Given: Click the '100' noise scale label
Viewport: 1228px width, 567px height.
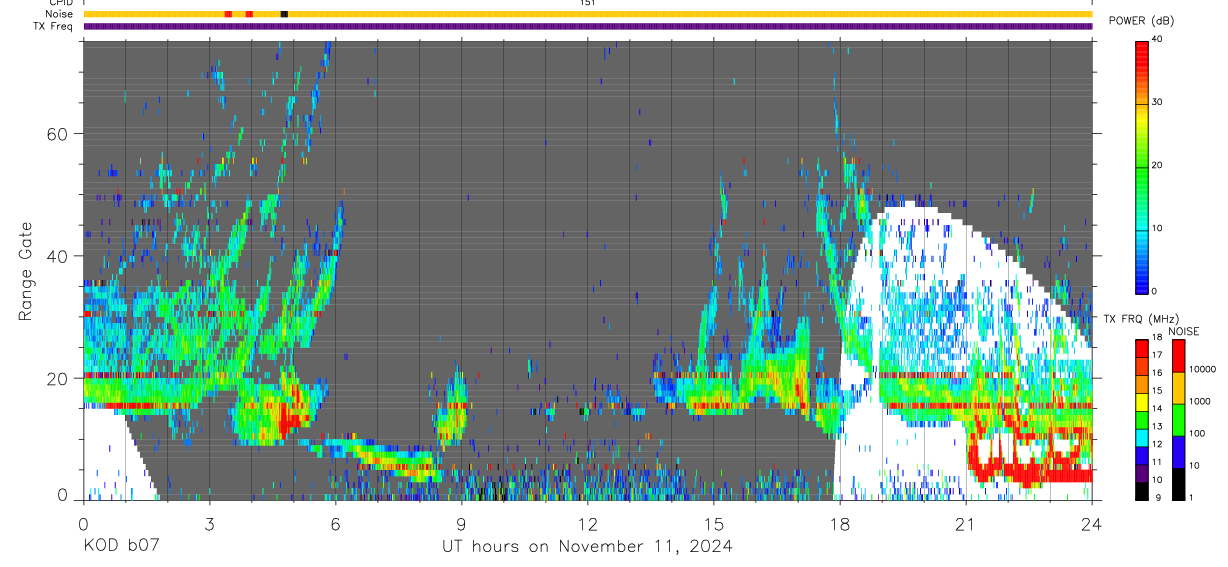Looking at the screenshot, I should coord(1198,433).
